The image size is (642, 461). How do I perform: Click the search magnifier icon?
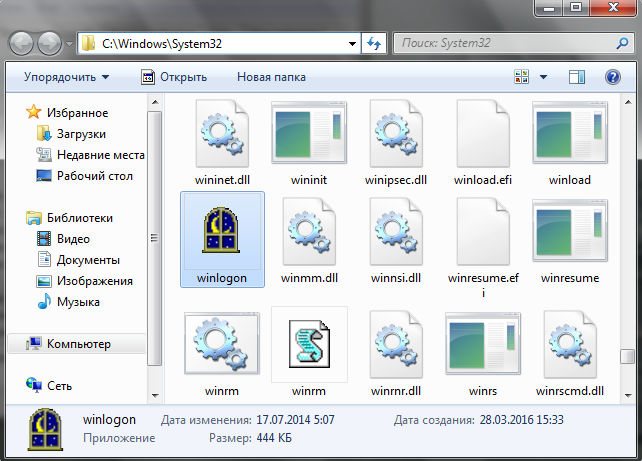click(x=622, y=43)
